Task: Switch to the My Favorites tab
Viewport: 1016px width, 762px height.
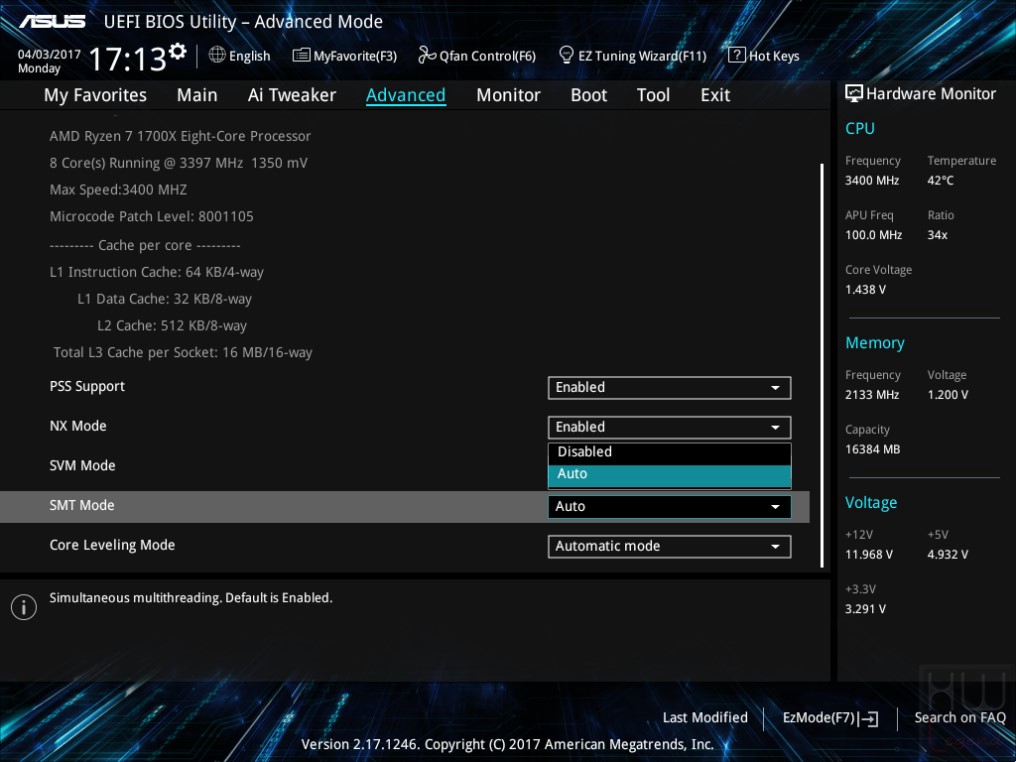Action: pyautogui.click(x=95, y=95)
